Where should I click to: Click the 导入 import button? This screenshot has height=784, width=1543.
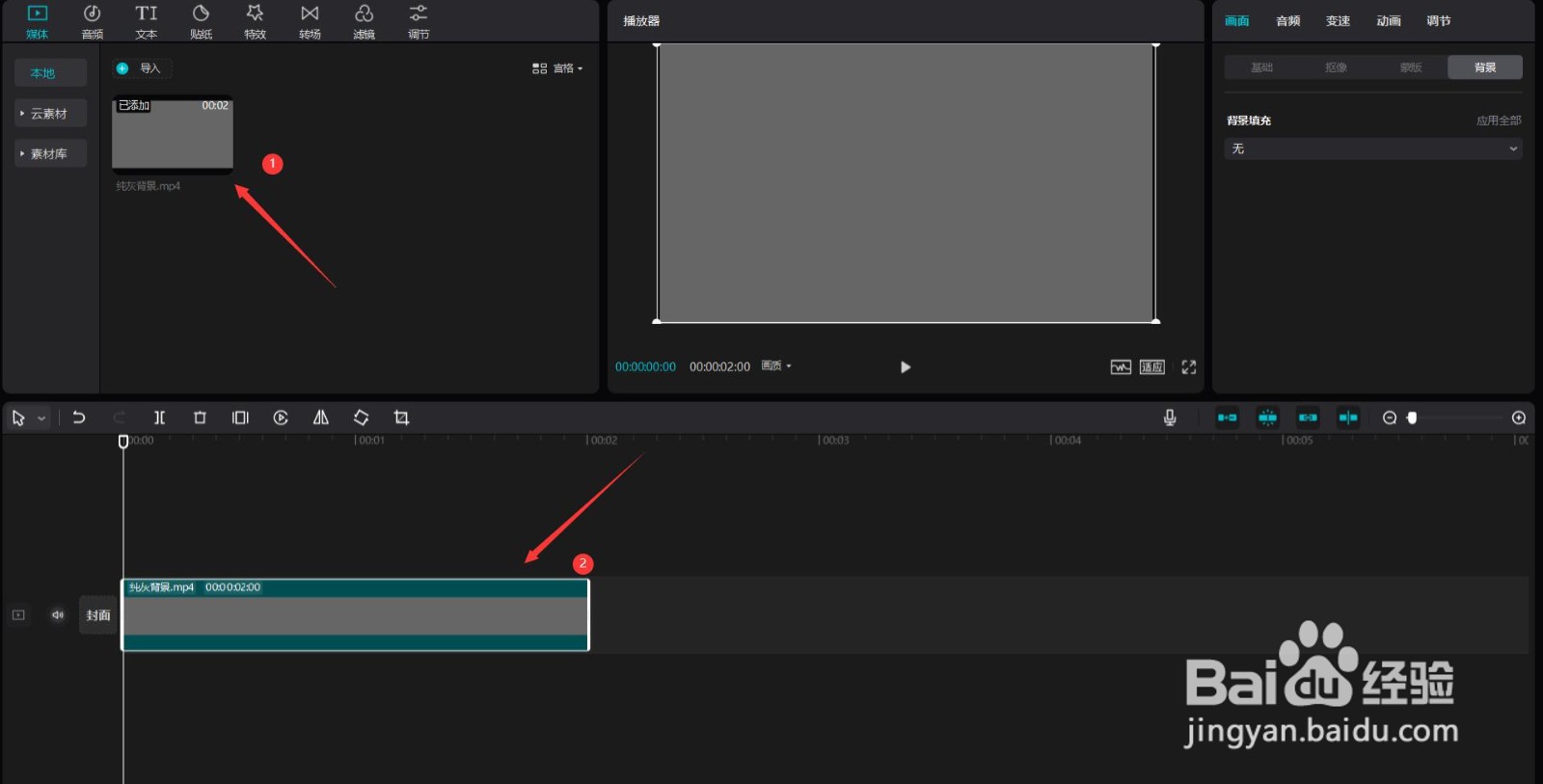pos(142,68)
